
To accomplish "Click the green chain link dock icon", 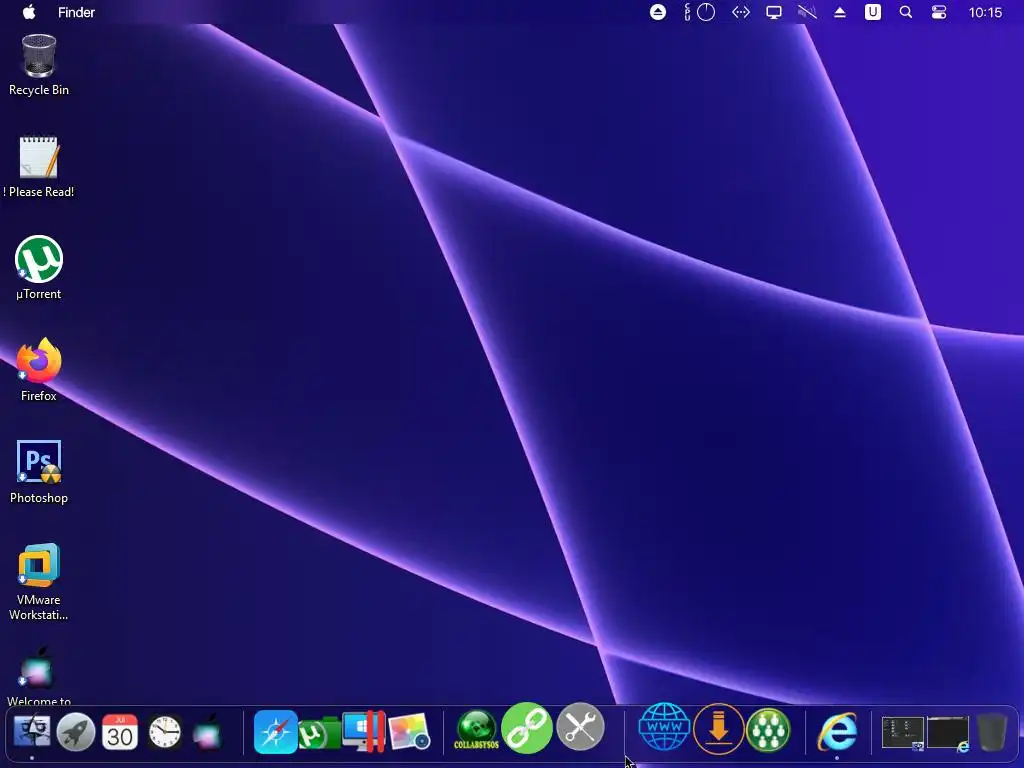I will click(526, 728).
